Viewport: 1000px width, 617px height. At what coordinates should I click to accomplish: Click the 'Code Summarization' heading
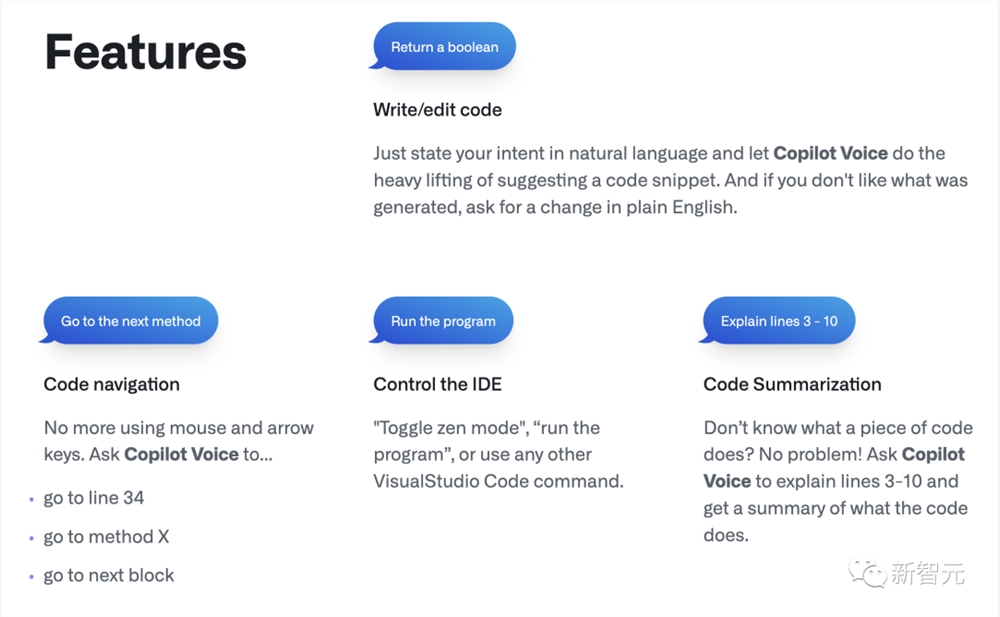792,384
